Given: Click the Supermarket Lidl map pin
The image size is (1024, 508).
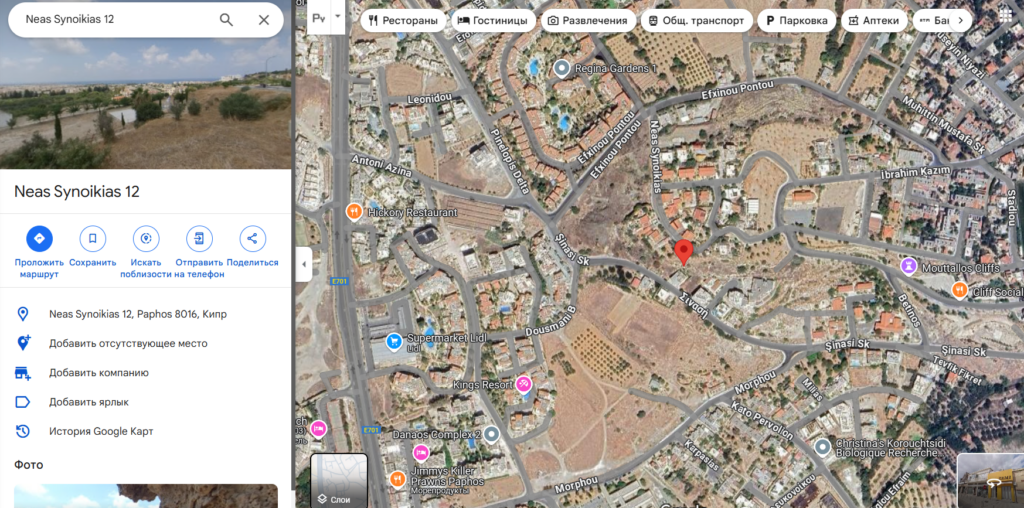Looking at the screenshot, I should pyautogui.click(x=393, y=341).
